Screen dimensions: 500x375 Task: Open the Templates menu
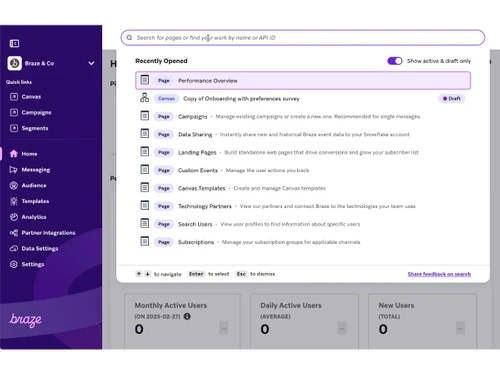[x=35, y=201]
